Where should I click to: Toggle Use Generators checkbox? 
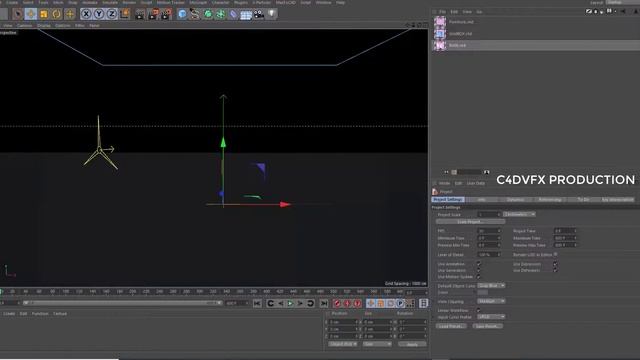(479, 270)
